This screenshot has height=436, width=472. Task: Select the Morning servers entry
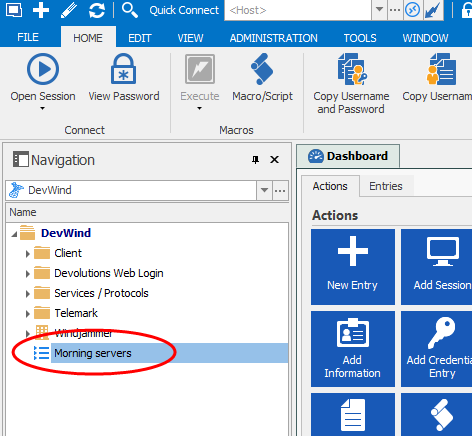pyautogui.click(x=93, y=353)
